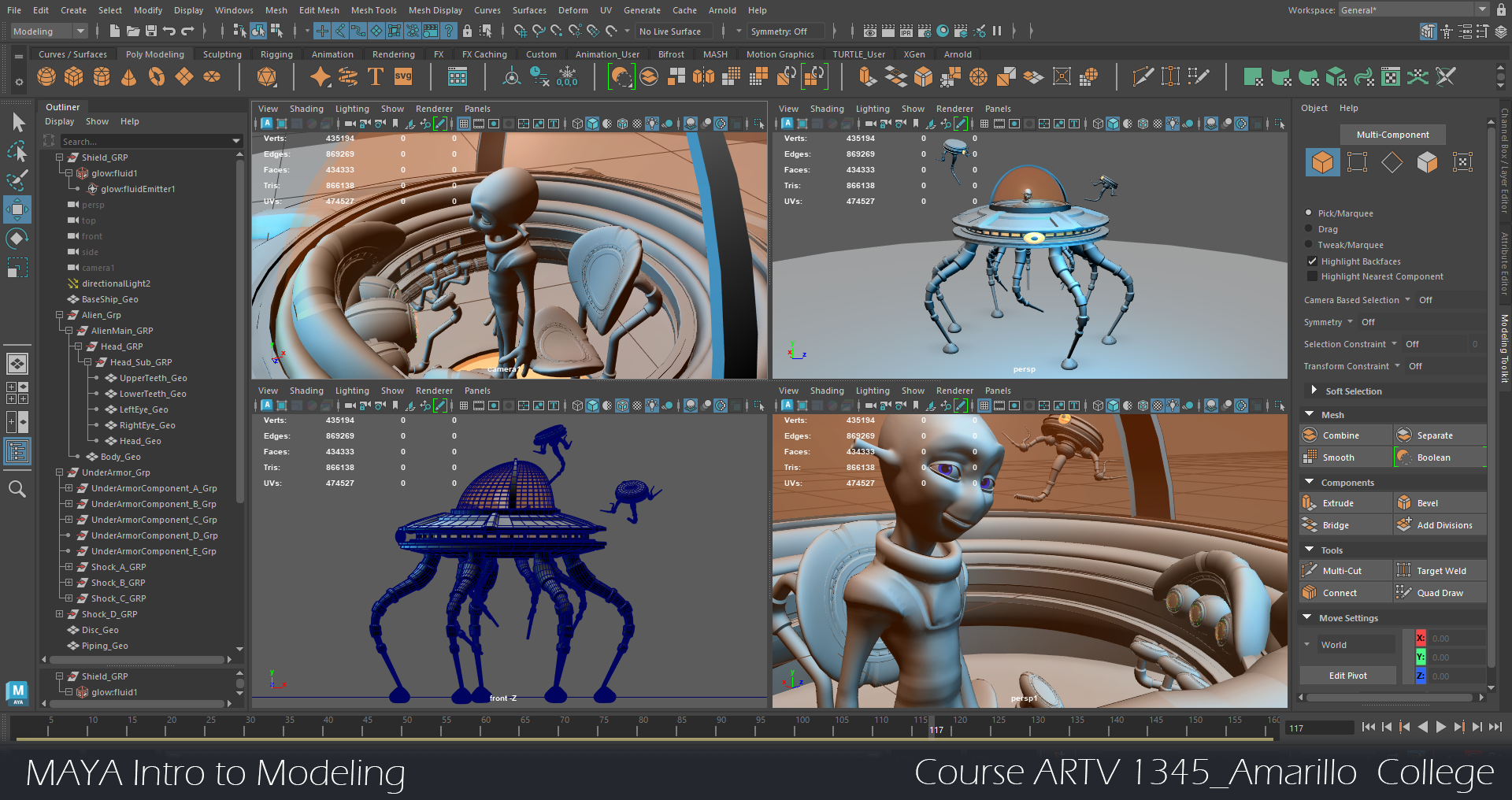Open the Deform menu

(x=573, y=10)
